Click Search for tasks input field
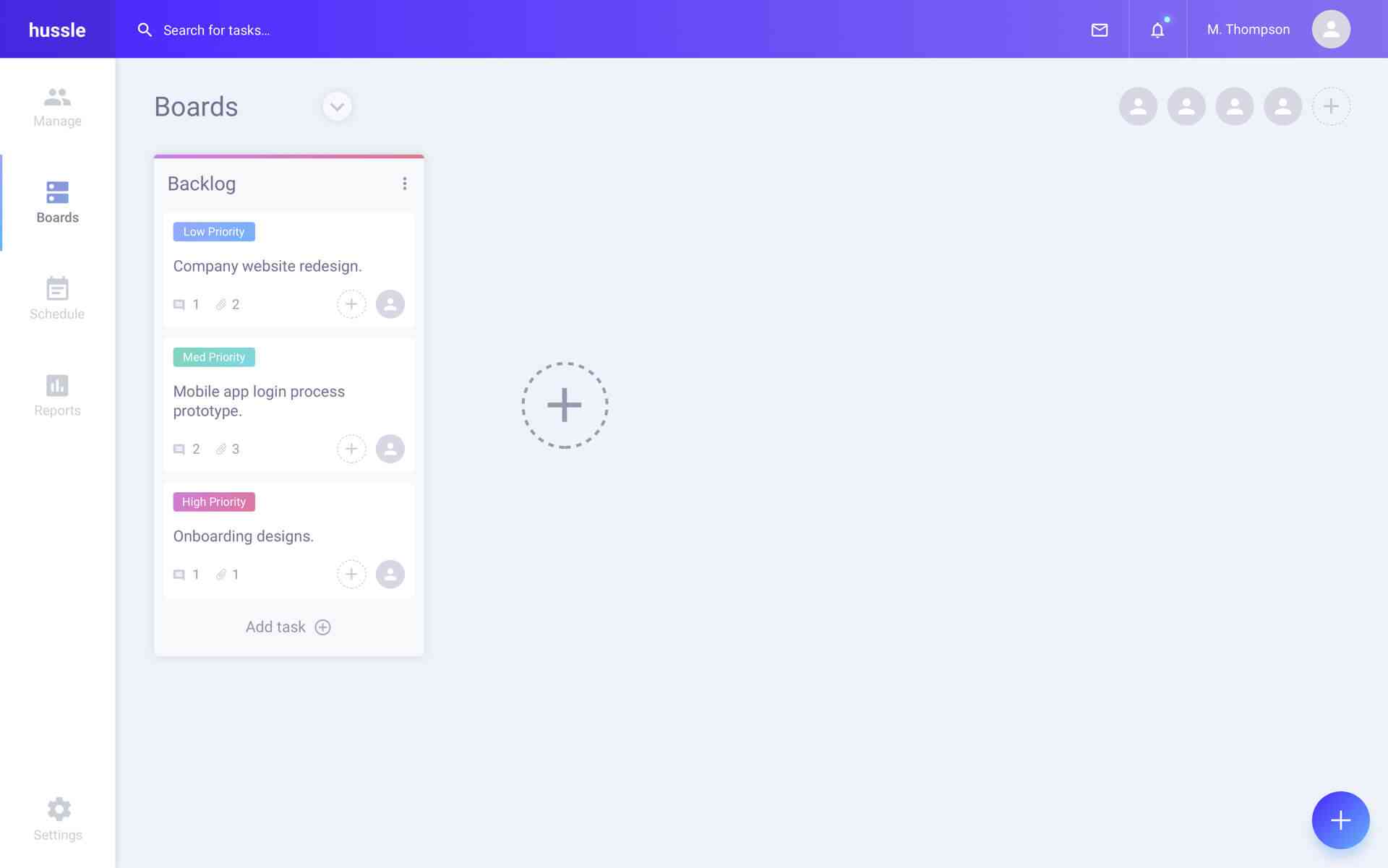Image resolution: width=1388 pixels, height=868 pixels. (x=216, y=29)
